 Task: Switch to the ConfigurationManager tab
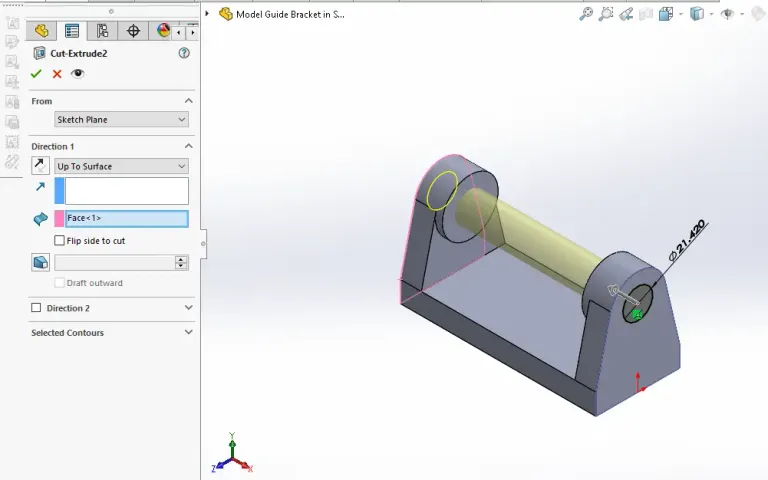pyautogui.click(x=102, y=31)
